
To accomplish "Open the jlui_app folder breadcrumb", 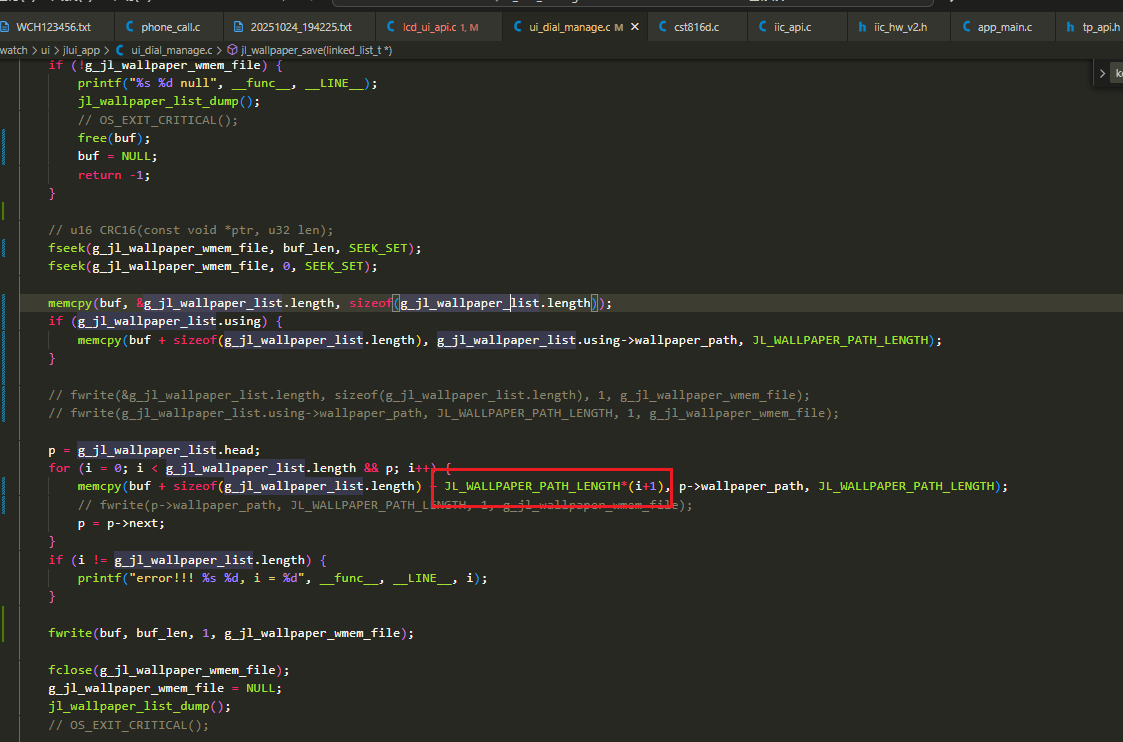I will [x=81, y=50].
